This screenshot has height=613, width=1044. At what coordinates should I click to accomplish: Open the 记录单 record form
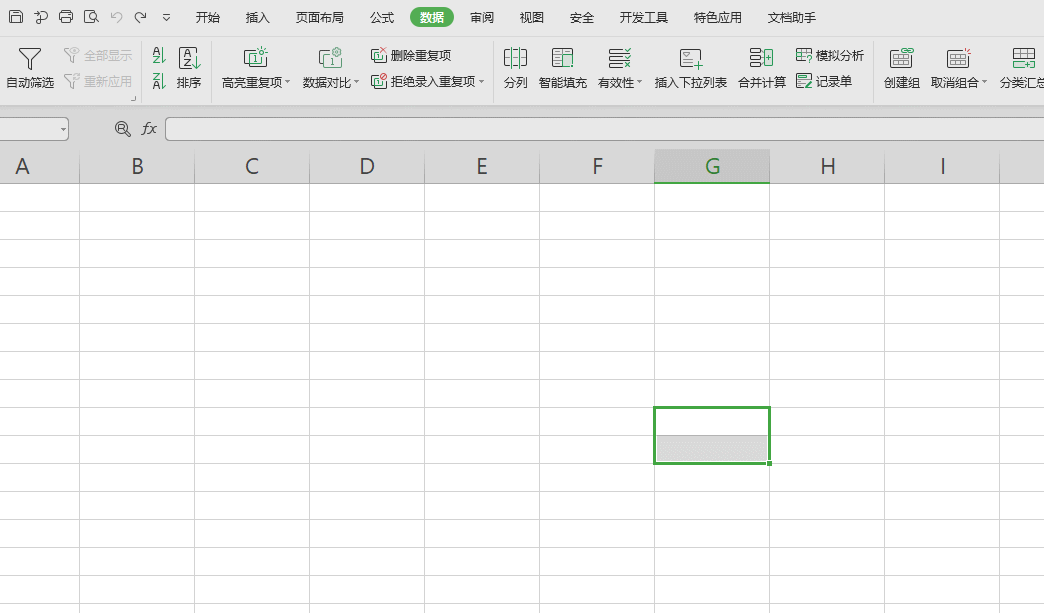click(824, 81)
